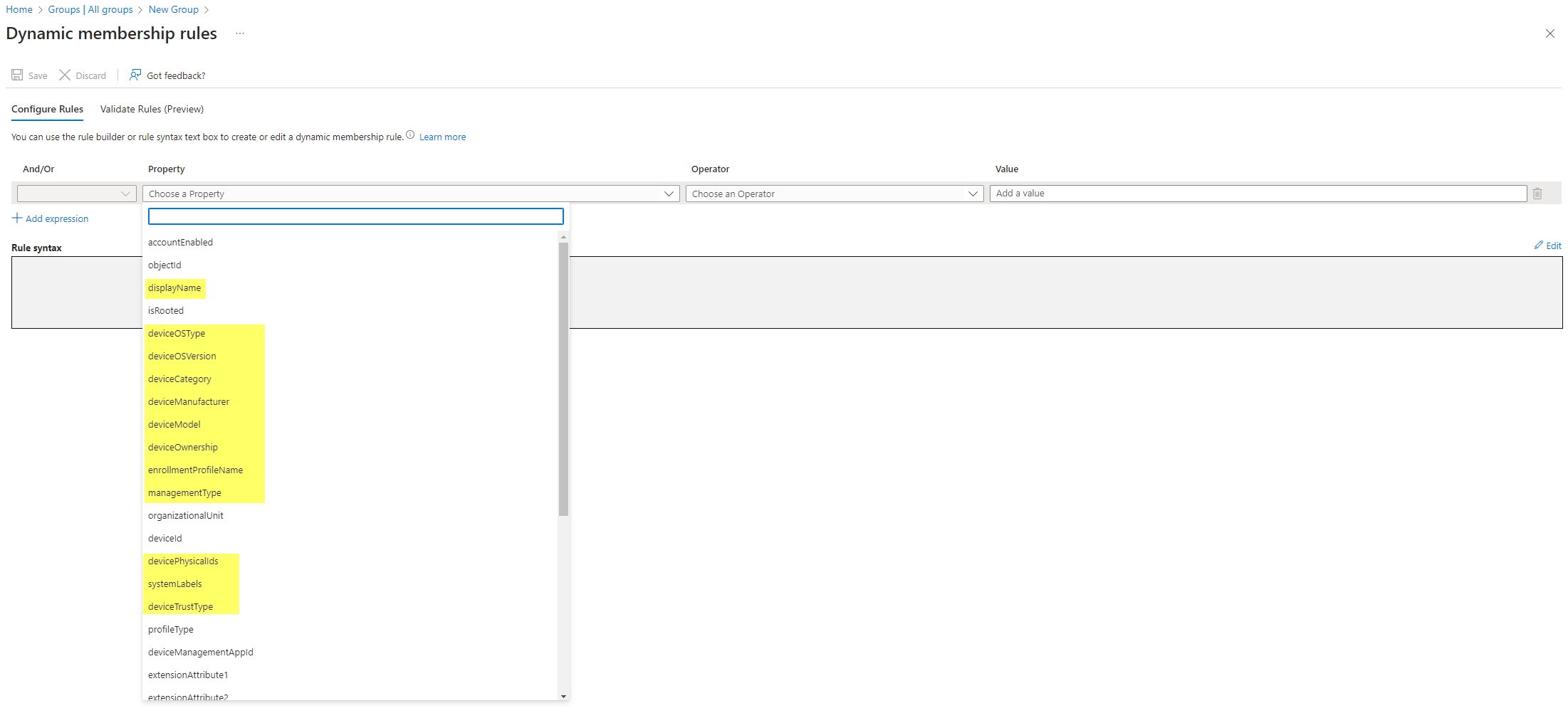Click the pencil Edit icon for rule syntax
Image resolution: width=1568 pixels, height=718 pixels.
click(x=1539, y=245)
